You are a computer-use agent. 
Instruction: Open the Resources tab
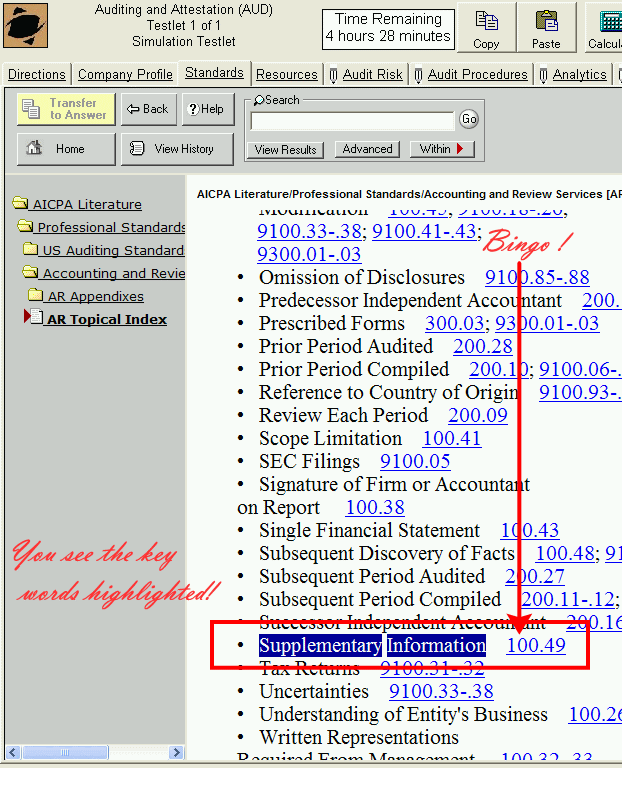pos(287,74)
